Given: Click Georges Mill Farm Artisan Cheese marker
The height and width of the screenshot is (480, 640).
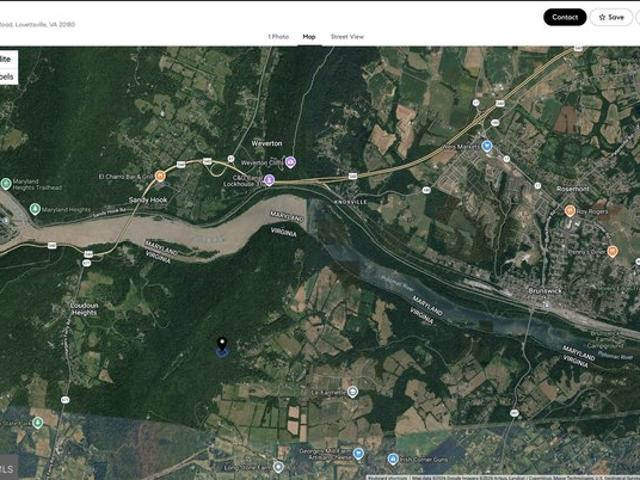Looking at the screenshot, I should [x=358, y=453].
